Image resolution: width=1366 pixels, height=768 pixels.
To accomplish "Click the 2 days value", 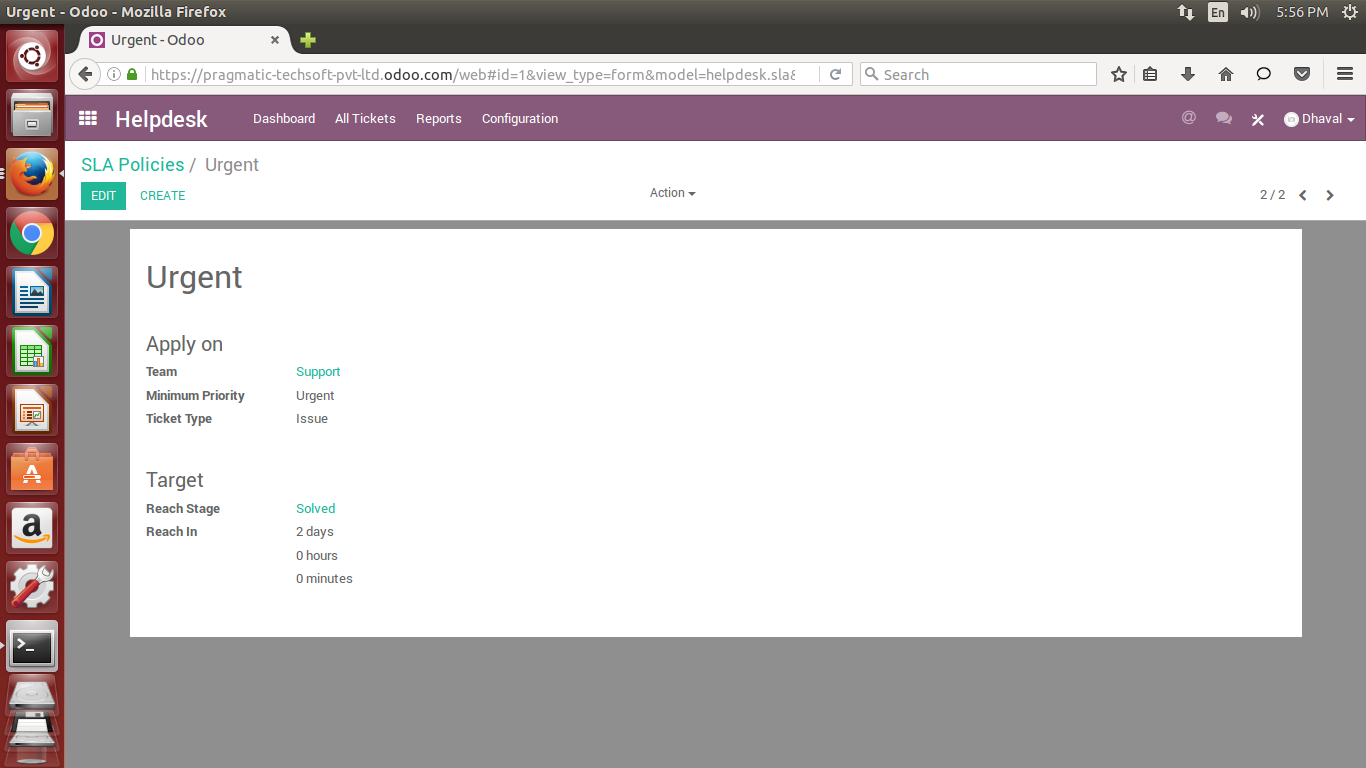I will (x=315, y=532).
